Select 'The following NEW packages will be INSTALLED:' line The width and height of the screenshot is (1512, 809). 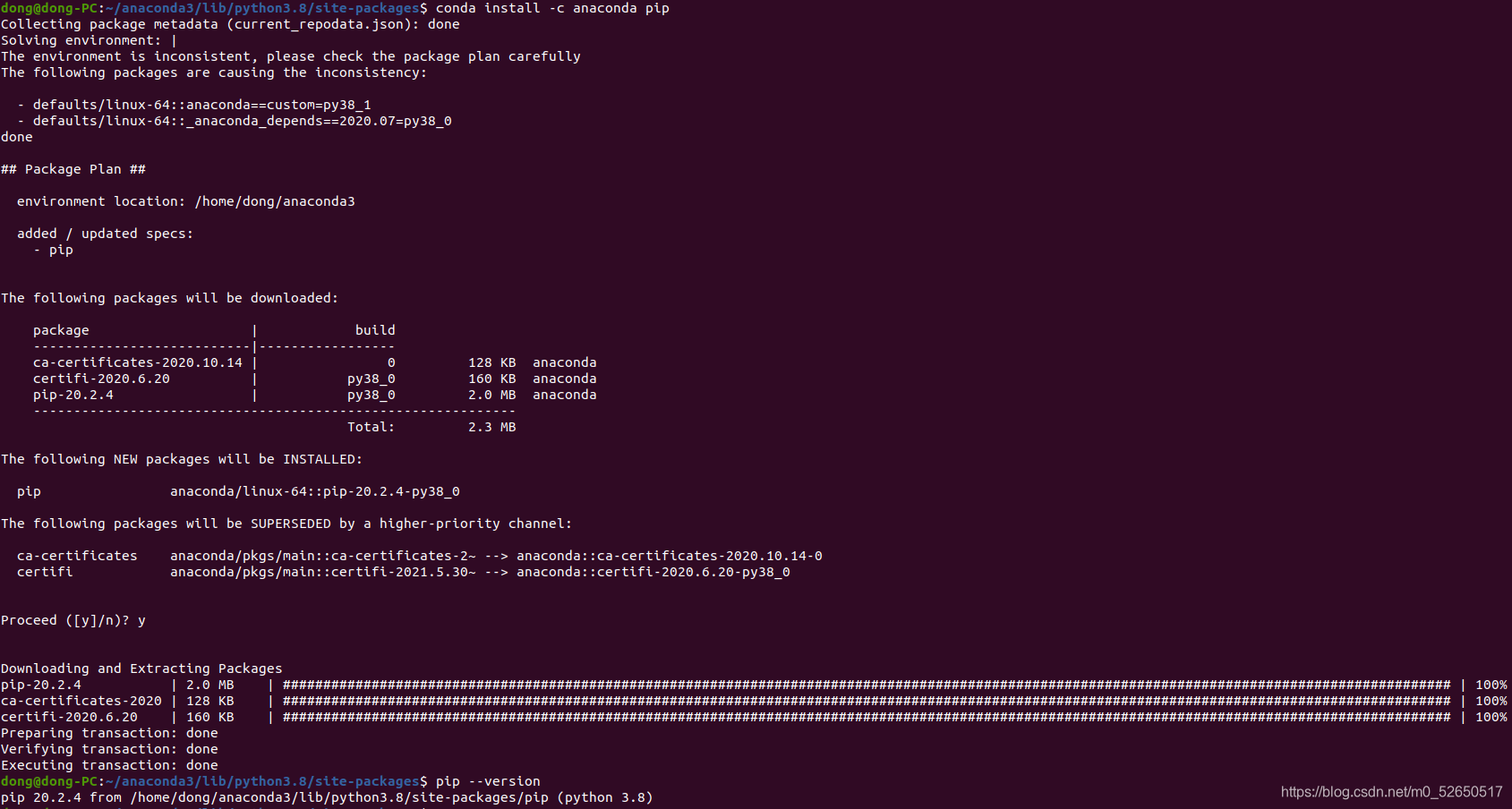182,459
